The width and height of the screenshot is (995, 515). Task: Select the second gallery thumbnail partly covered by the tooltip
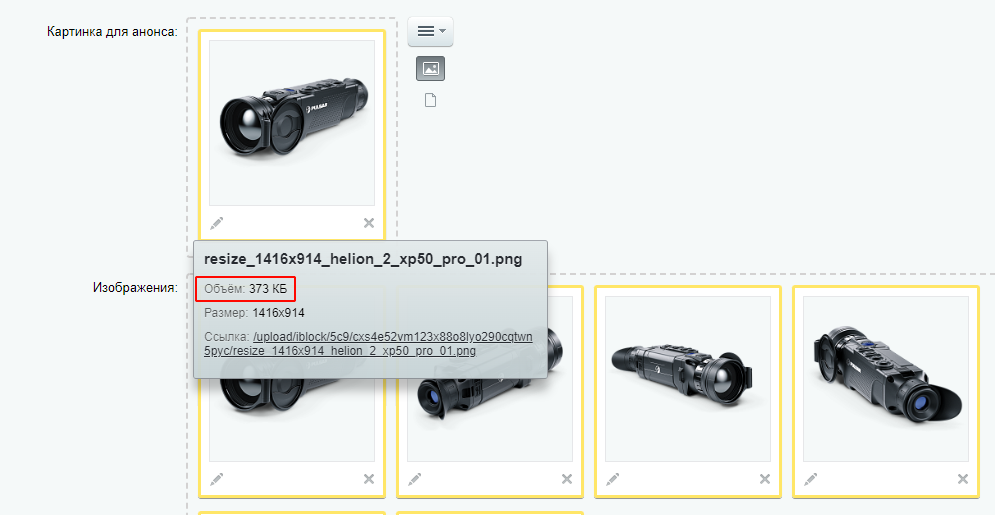490,419
